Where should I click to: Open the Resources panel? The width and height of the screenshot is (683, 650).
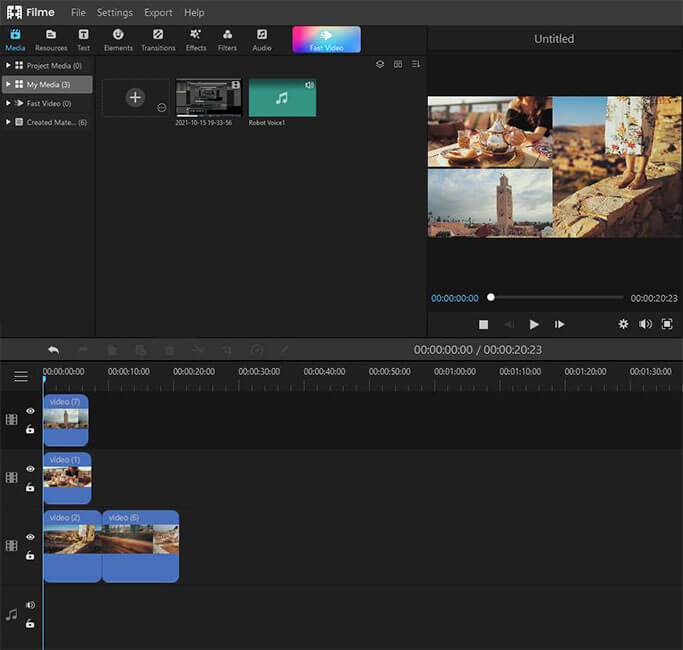tap(51, 40)
